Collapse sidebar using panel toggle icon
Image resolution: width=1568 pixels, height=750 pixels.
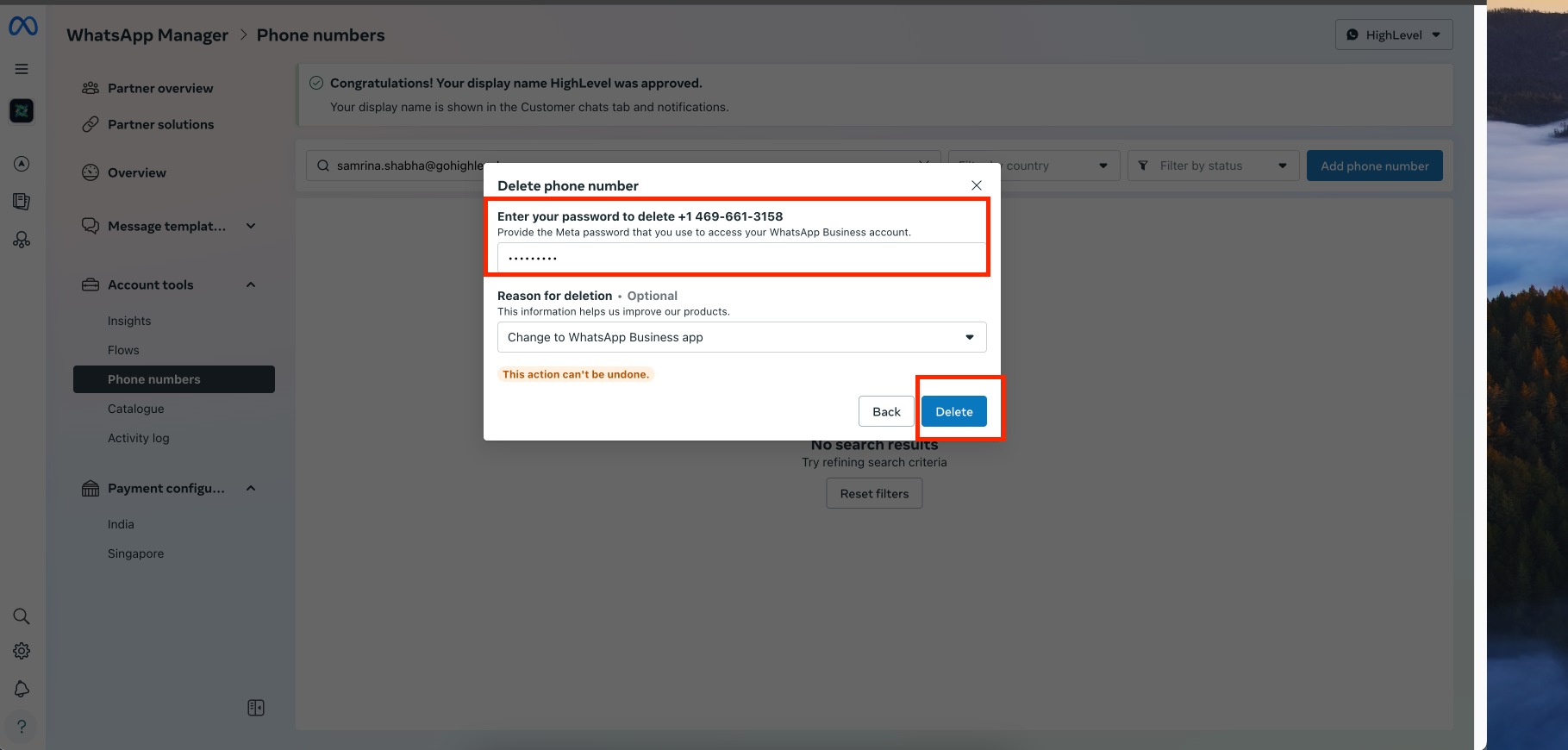[x=256, y=708]
